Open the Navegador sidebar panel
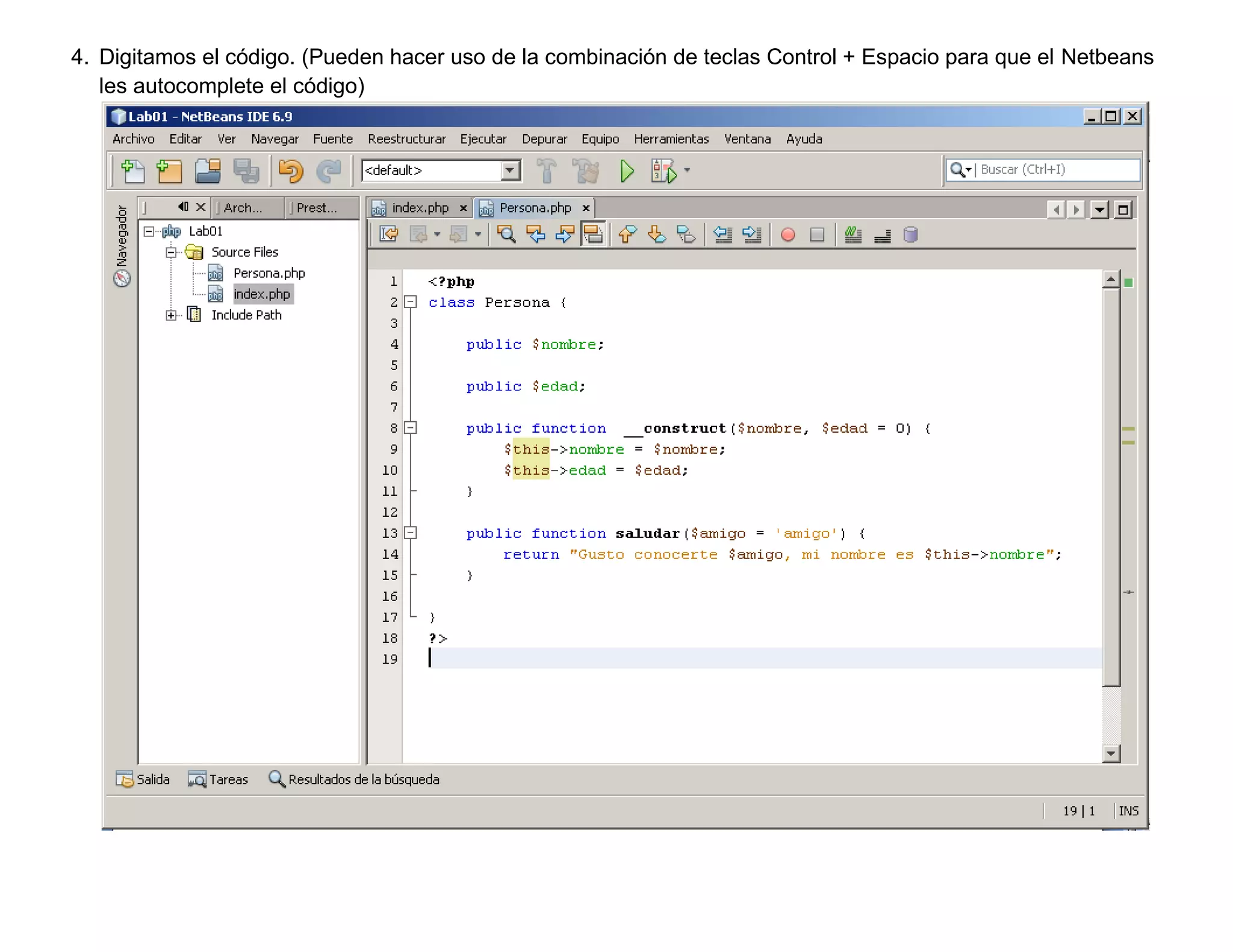1233x952 pixels. [122, 246]
